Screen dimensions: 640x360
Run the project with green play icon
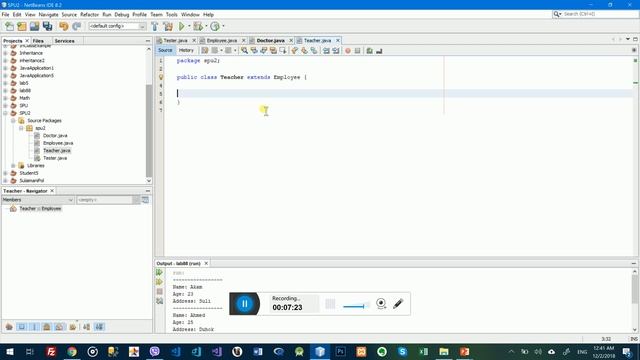coord(182,27)
